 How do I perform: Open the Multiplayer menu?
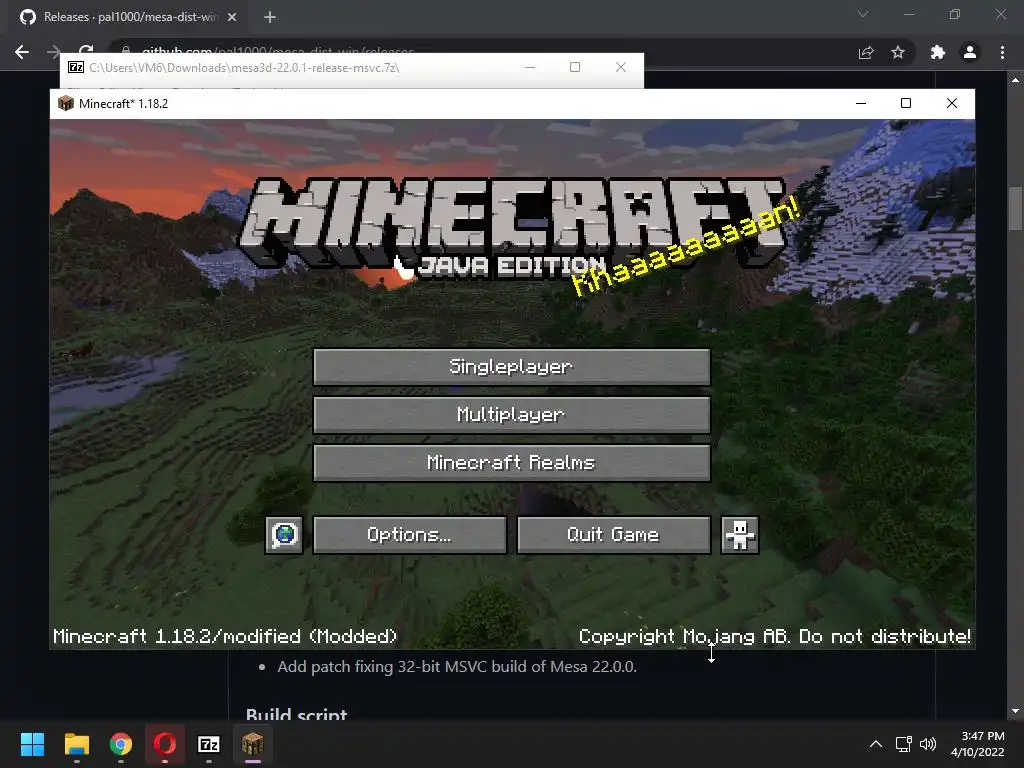511,415
